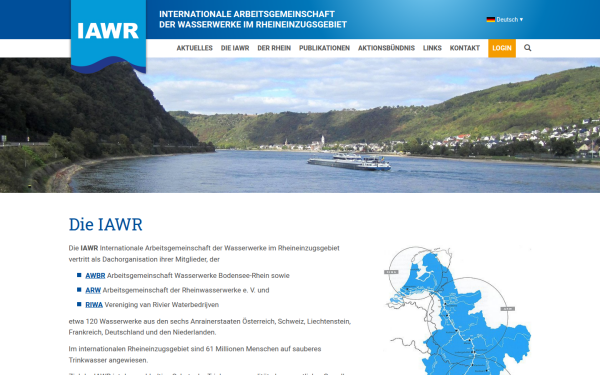The image size is (600, 375).
Task: Click the 'Die IAWR' page heading
Action: 106,225
